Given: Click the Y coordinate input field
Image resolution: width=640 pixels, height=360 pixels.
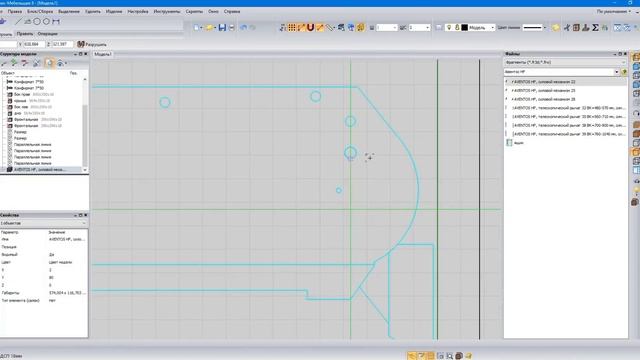Looking at the screenshot, I should 34,44.
